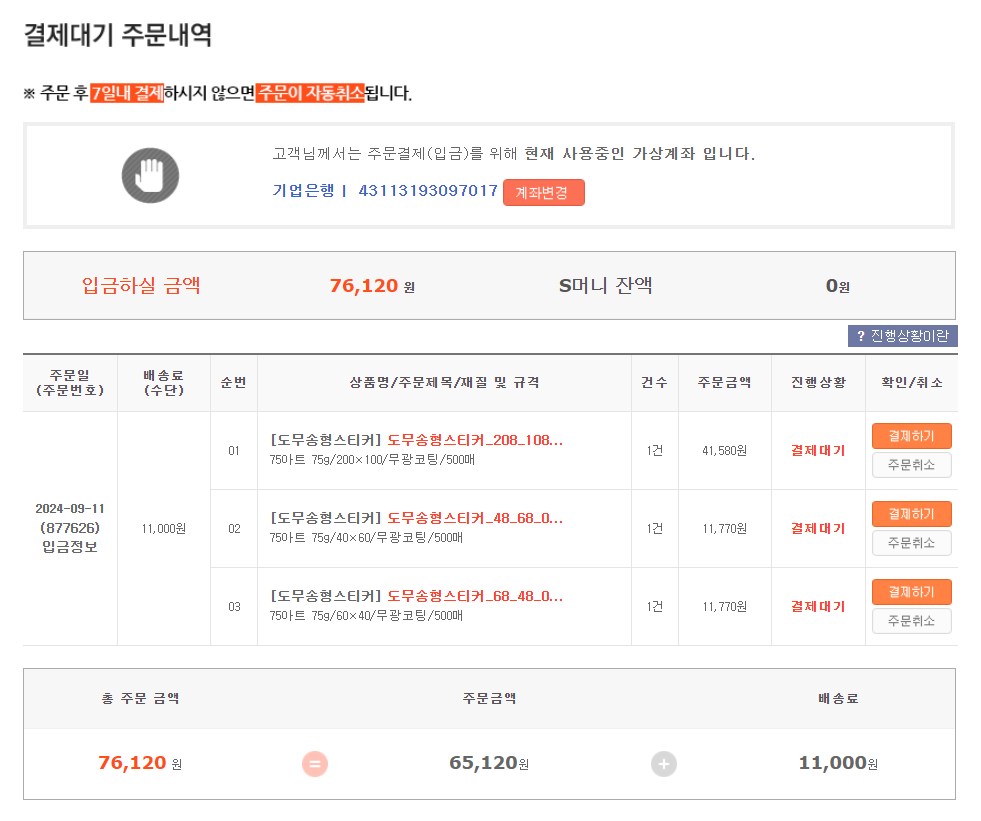Screen dimensions: 981x821
Task: Click order number 877626
Action: click(70, 528)
